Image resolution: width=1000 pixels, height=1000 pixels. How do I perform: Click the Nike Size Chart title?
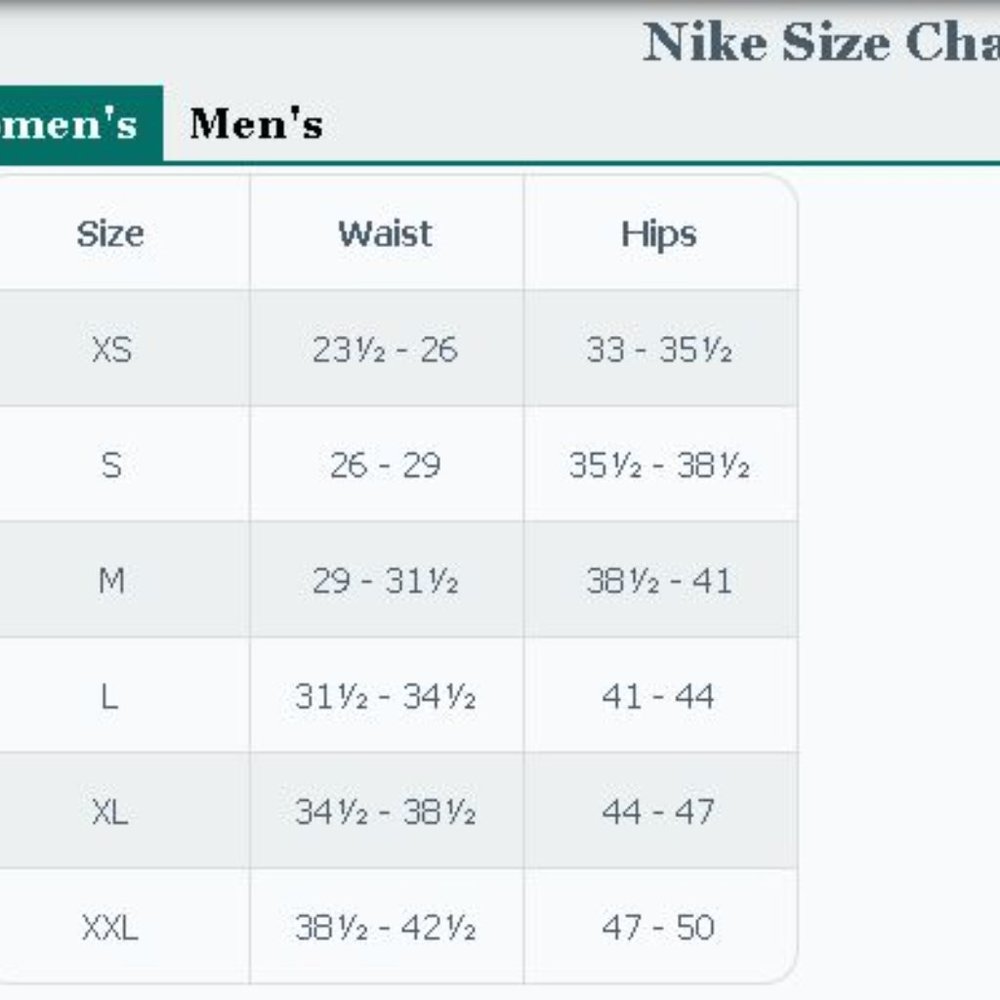click(x=830, y=42)
